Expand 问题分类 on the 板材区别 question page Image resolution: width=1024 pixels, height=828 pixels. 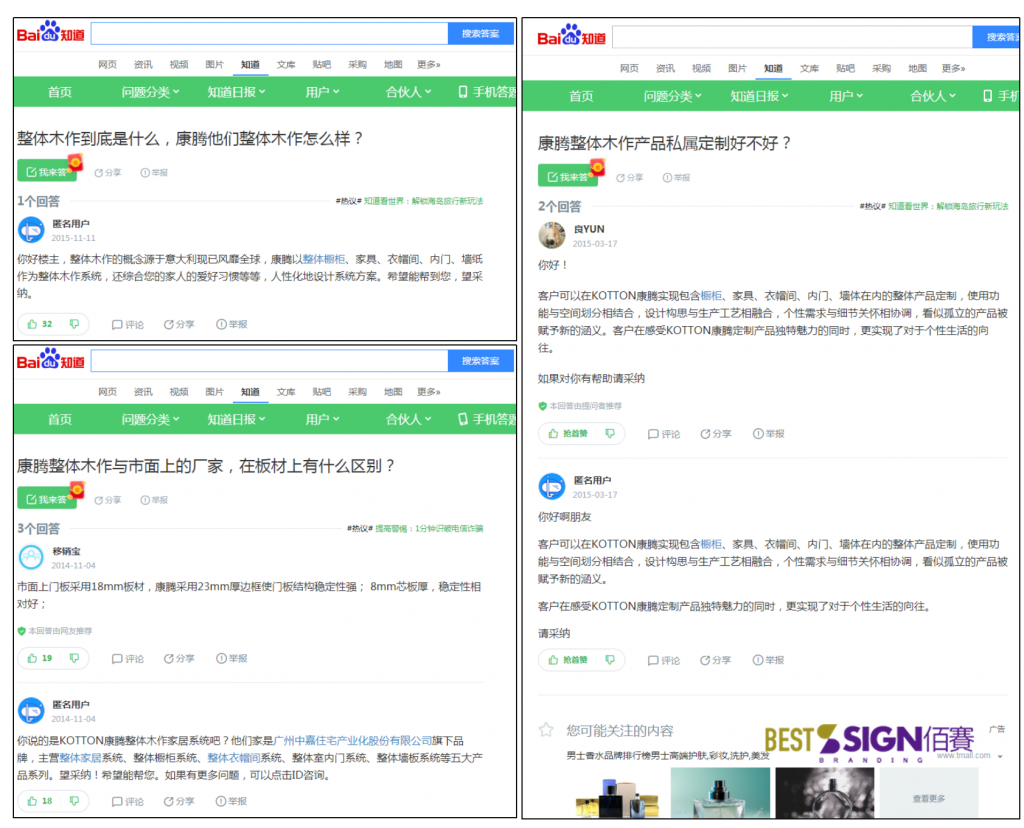(x=150, y=419)
